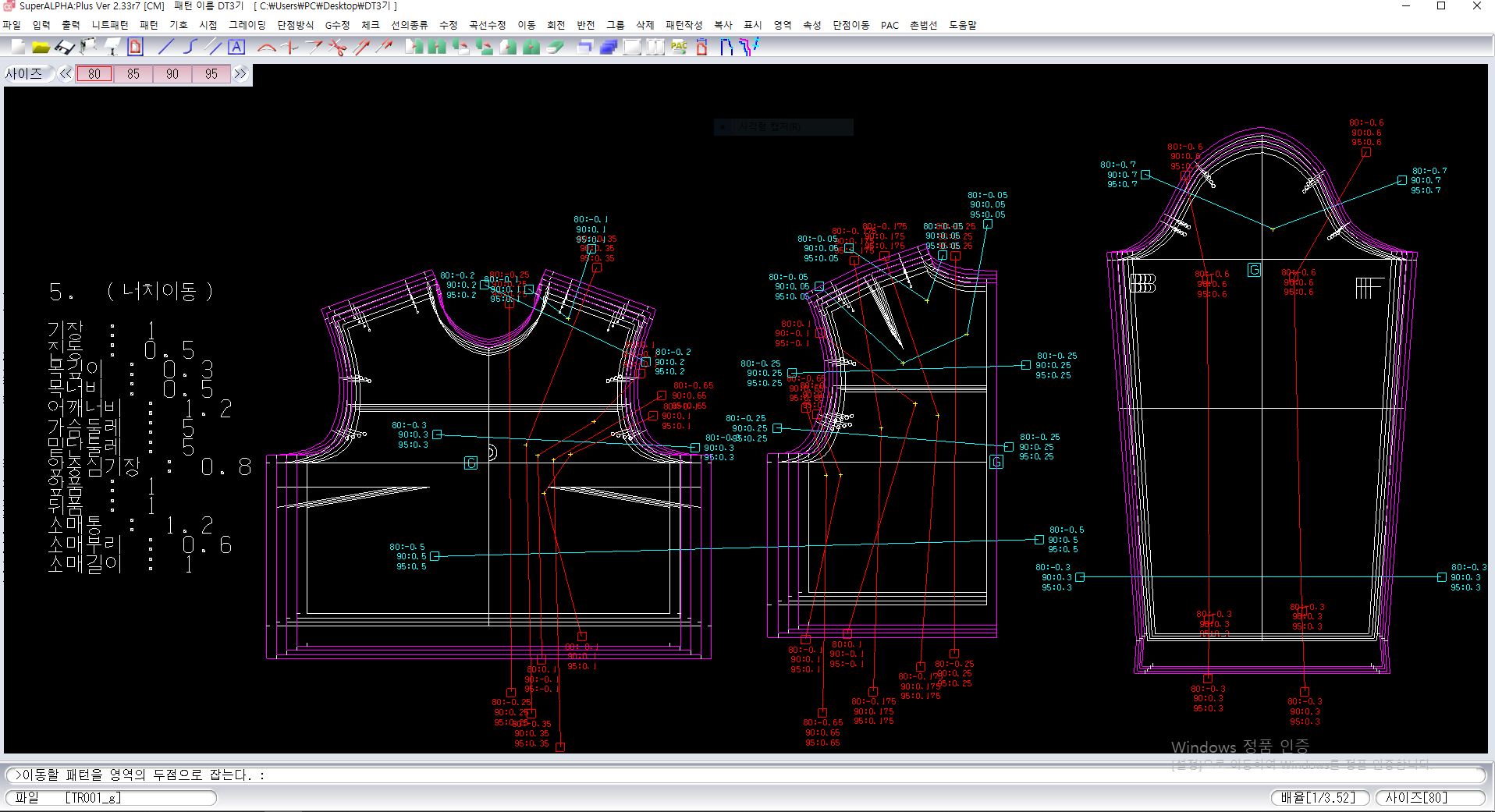This screenshot has width=1495, height=812.
Task: Select size 95 in size bar
Action: click(211, 74)
